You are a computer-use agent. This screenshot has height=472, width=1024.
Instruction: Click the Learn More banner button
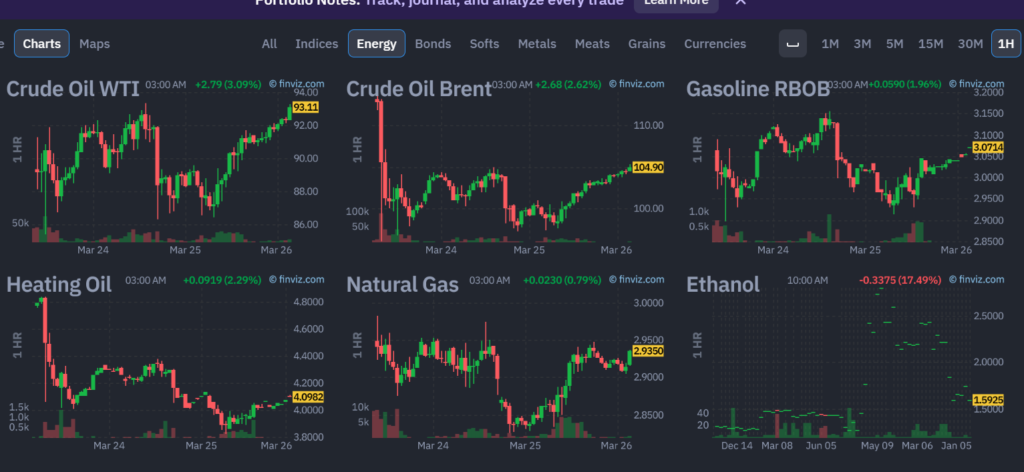[x=676, y=3]
